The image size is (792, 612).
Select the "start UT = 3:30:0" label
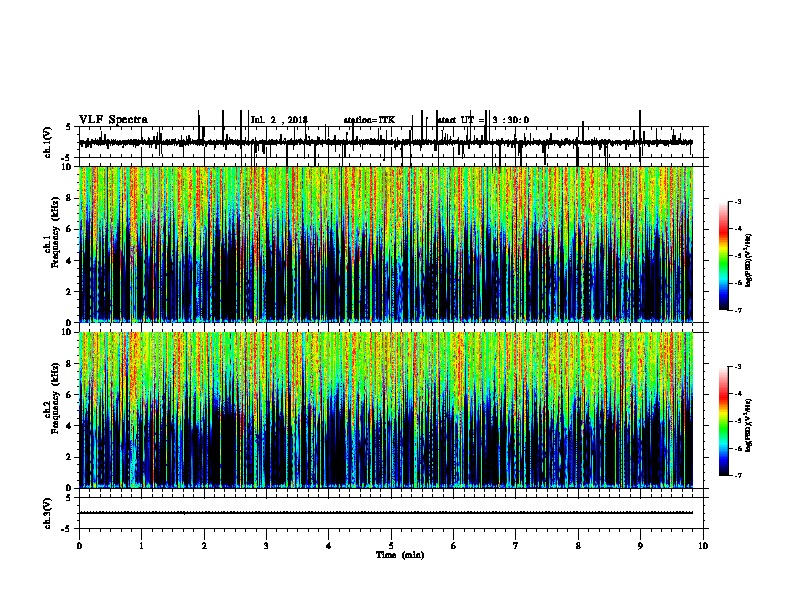pos(483,120)
